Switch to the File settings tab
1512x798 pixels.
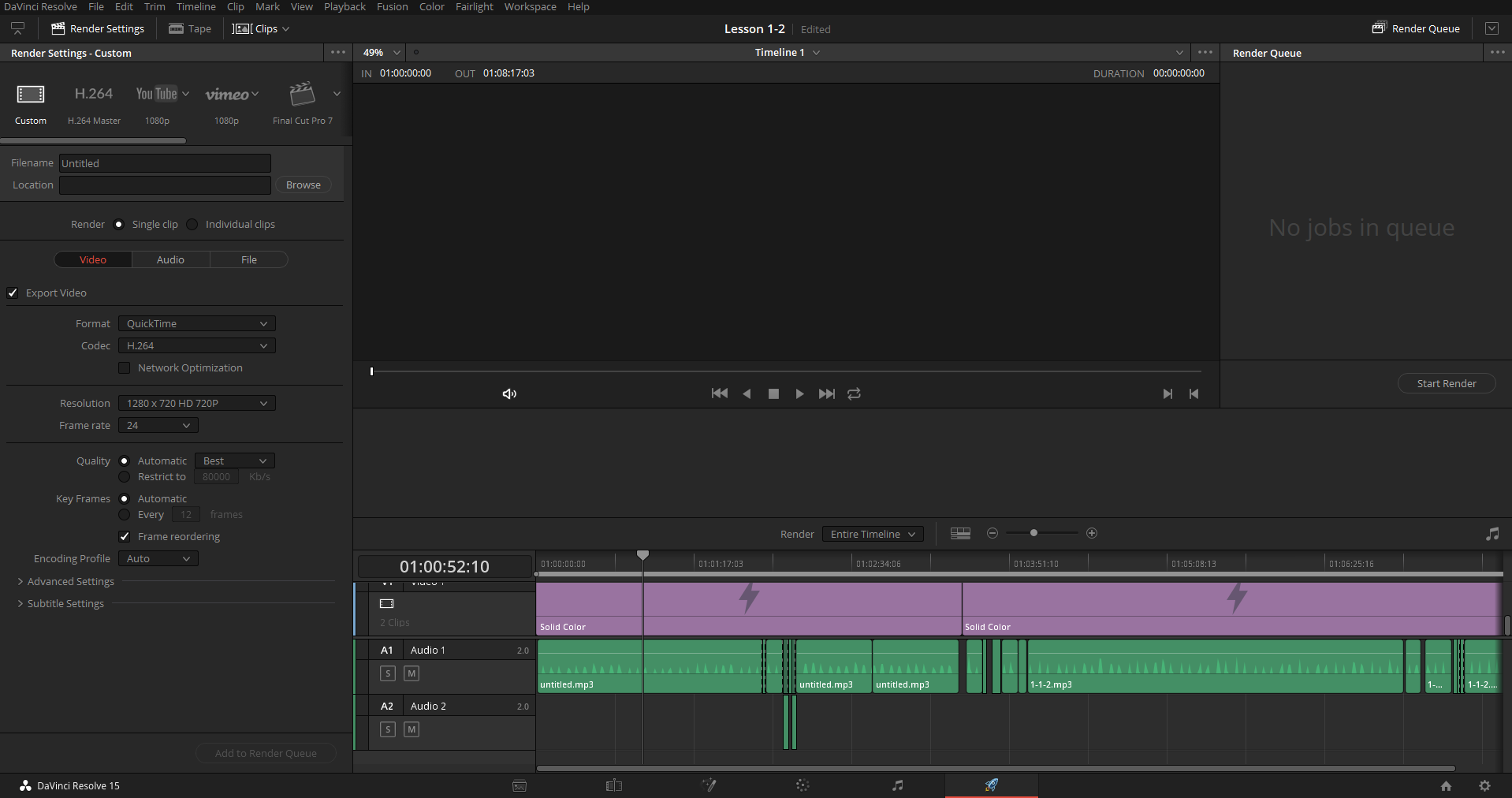[x=249, y=260]
